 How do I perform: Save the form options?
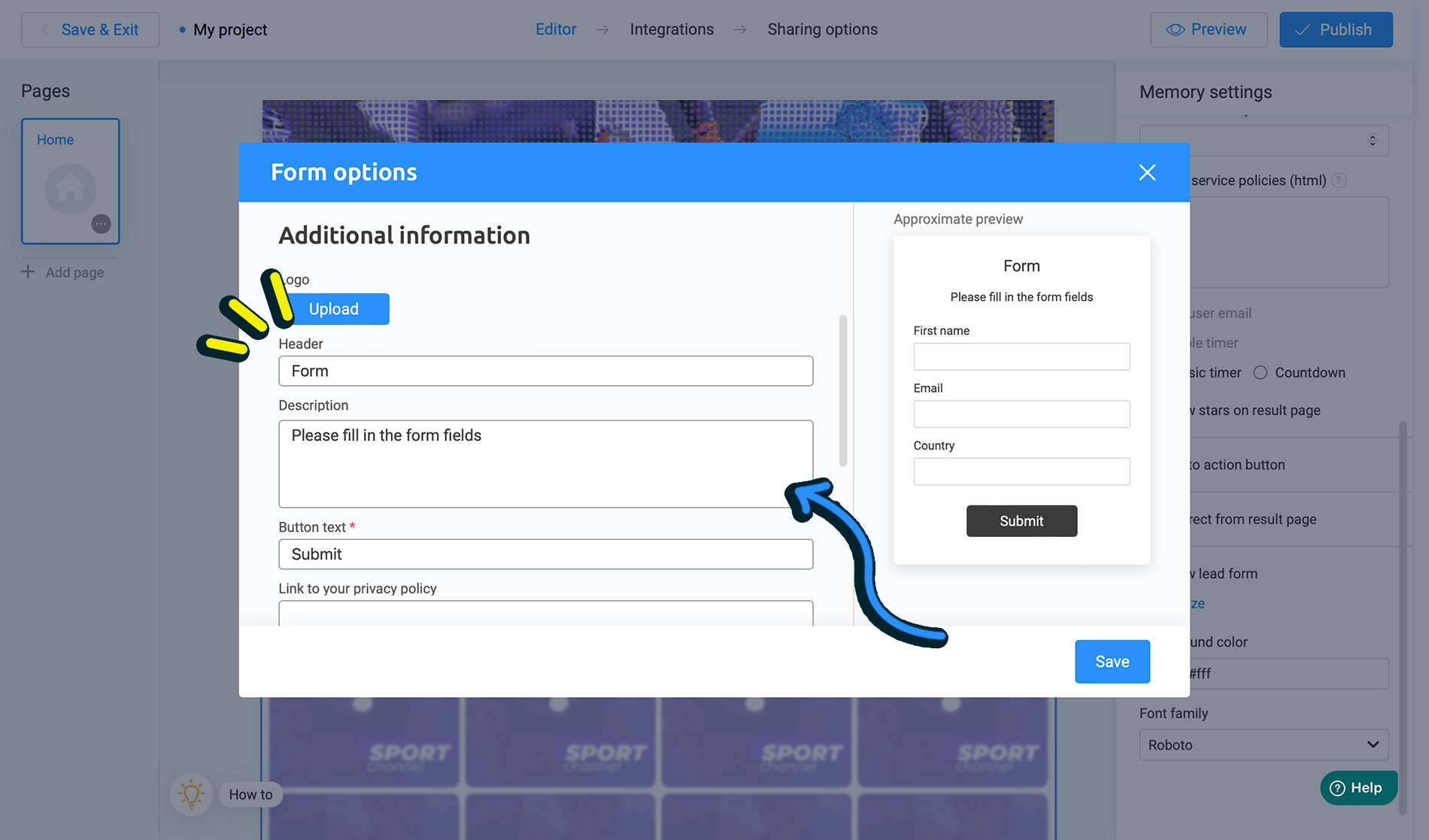[x=1112, y=662]
